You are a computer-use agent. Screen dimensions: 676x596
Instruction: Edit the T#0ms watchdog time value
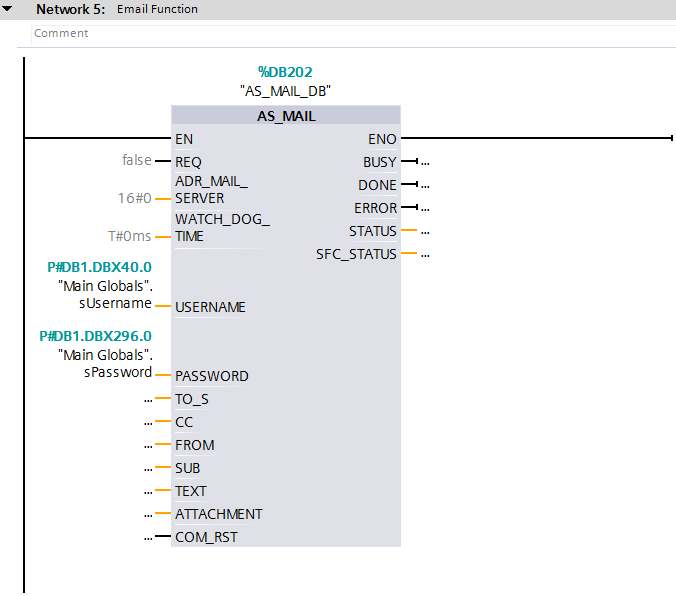click(130, 236)
